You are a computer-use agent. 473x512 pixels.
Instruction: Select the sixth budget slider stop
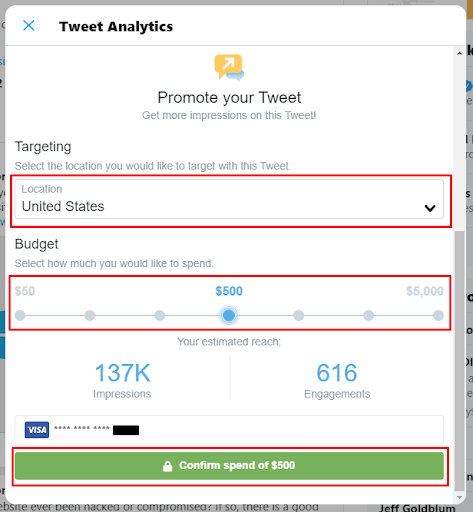click(368, 315)
